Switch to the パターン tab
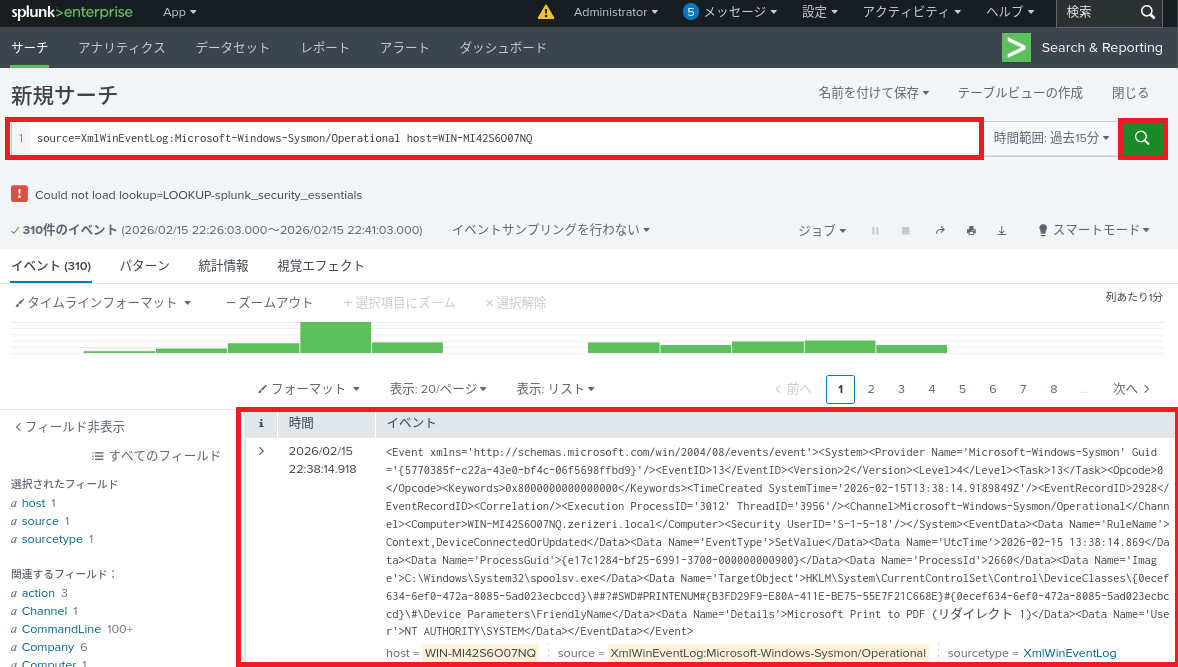Viewport: 1178px width, 667px height. (144, 266)
